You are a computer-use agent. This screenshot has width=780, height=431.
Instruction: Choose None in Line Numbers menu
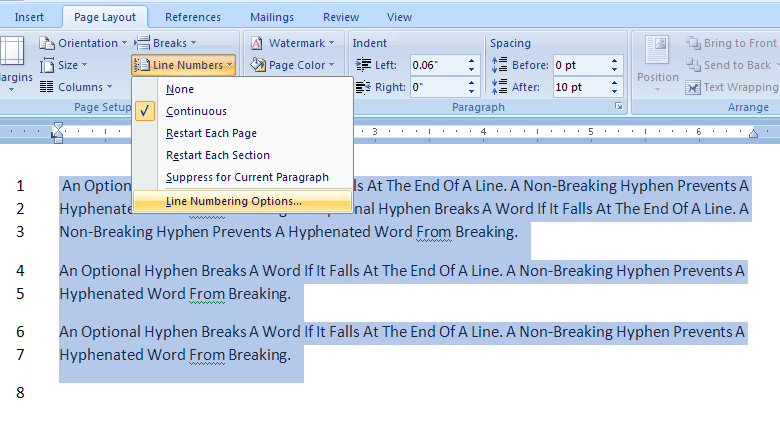(243, 89)
